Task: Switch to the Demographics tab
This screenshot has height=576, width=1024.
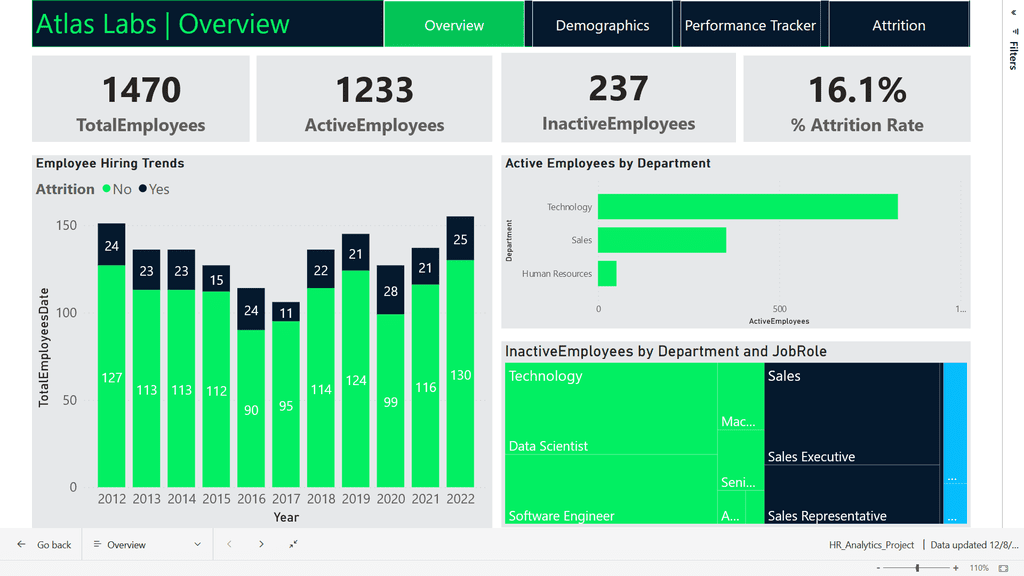Action: 602,25
